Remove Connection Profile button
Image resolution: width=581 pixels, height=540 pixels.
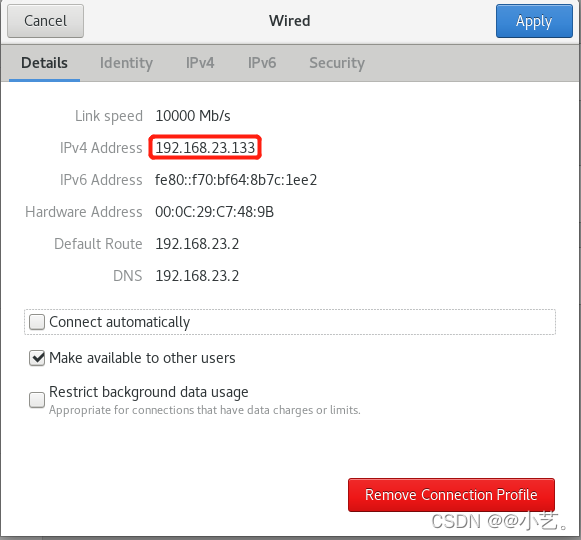[451, 495]
